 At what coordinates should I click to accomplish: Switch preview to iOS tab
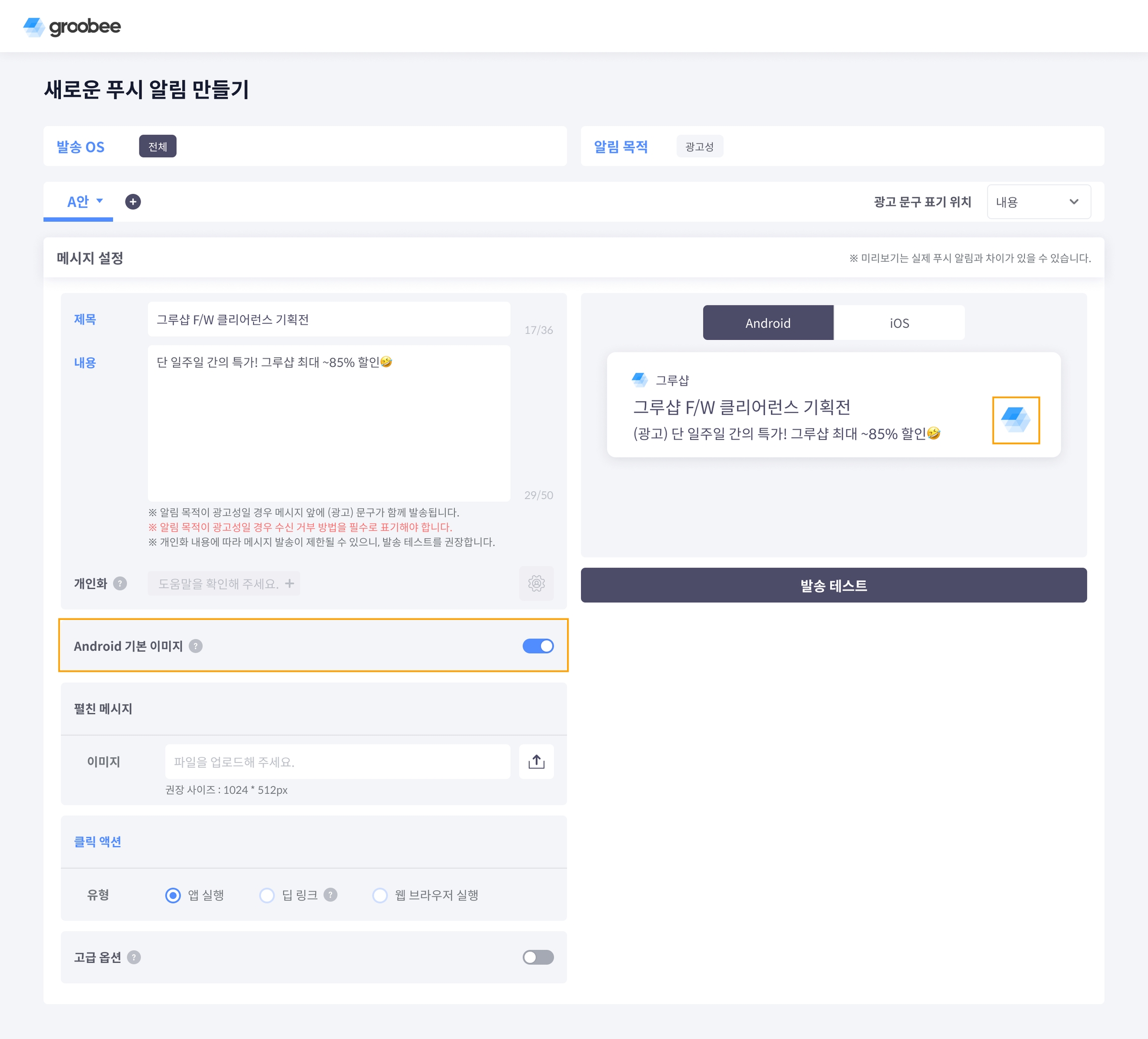coord(898,323)
